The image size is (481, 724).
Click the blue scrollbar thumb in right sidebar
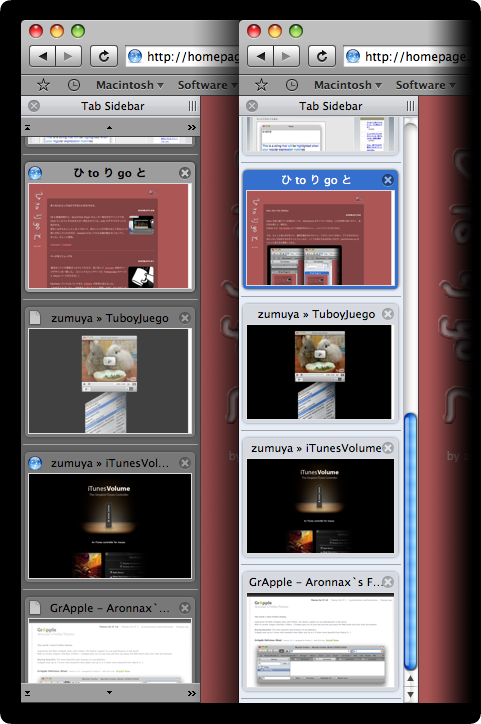[x=410, y=542]
